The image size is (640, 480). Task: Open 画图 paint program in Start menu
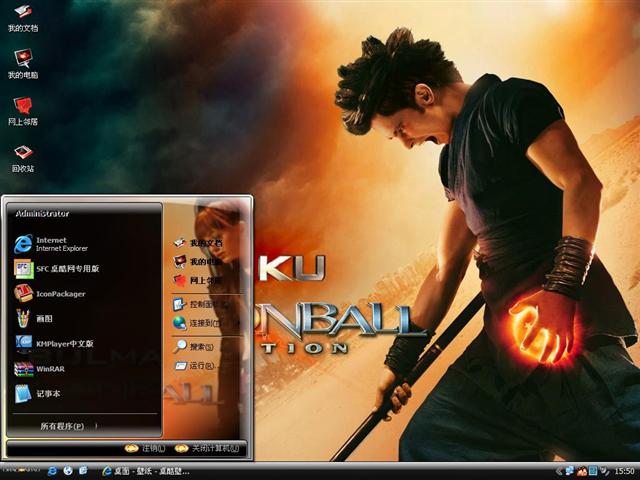(x=33, y=319)
